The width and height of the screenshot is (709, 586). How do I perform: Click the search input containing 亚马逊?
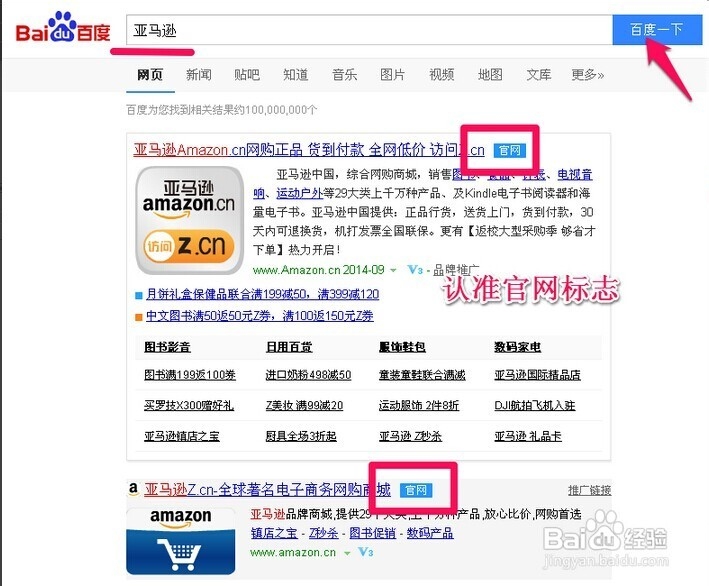coord(369,30)
